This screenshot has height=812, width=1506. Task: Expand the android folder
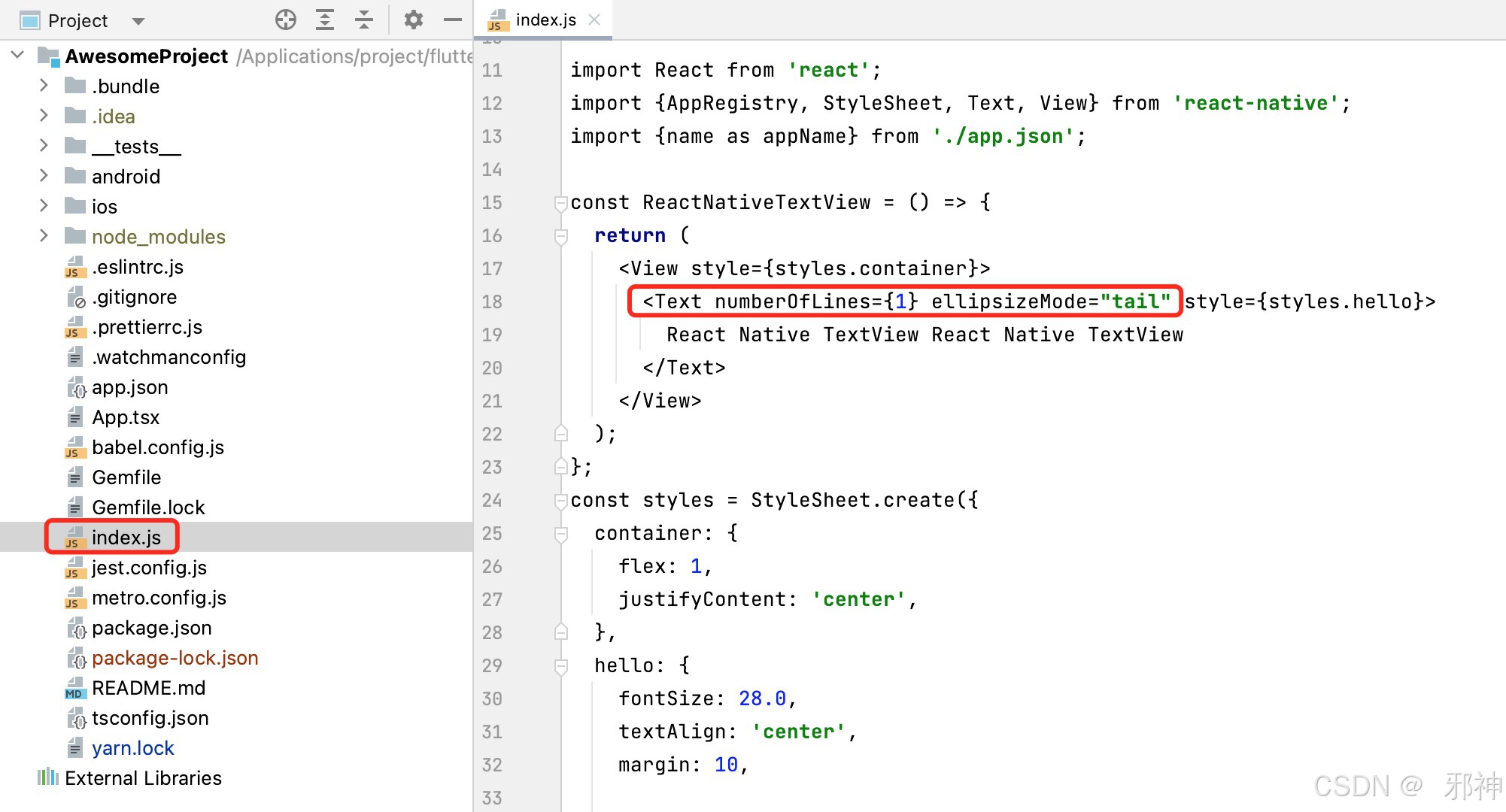44,176
